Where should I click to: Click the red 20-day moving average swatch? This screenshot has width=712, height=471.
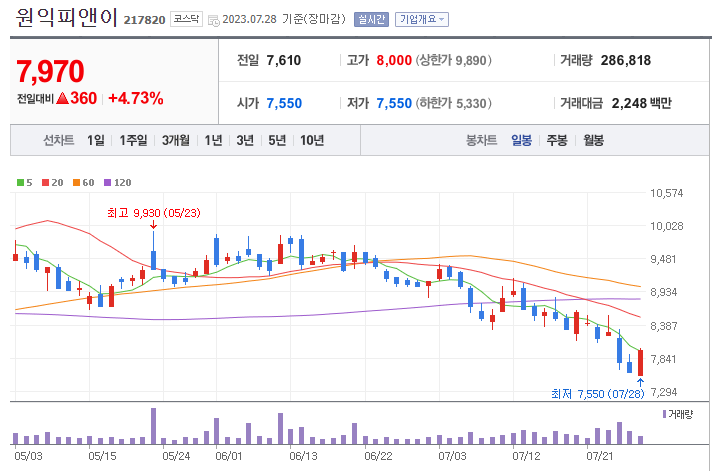click(x=45, y=183)
